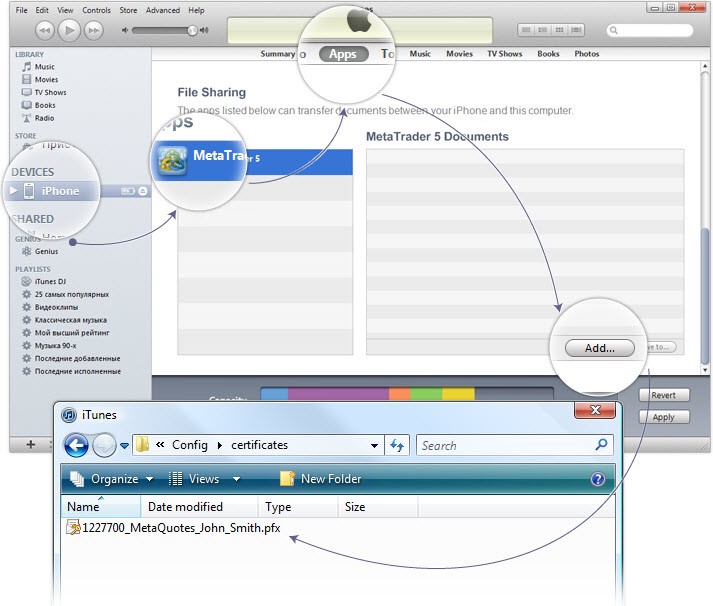The image size is (713, 606).
Task: Click the help question mark icon
Action: (x=598, y=479)
